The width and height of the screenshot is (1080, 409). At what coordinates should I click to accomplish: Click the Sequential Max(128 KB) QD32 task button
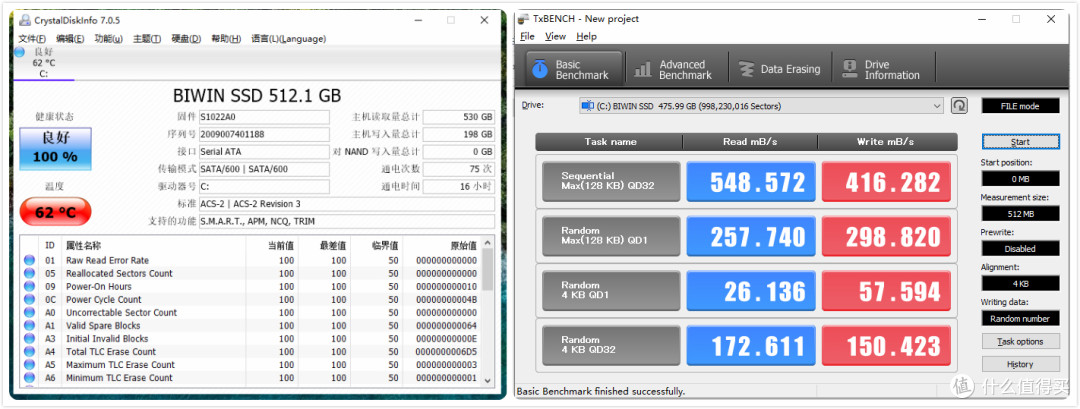[611, 182]
